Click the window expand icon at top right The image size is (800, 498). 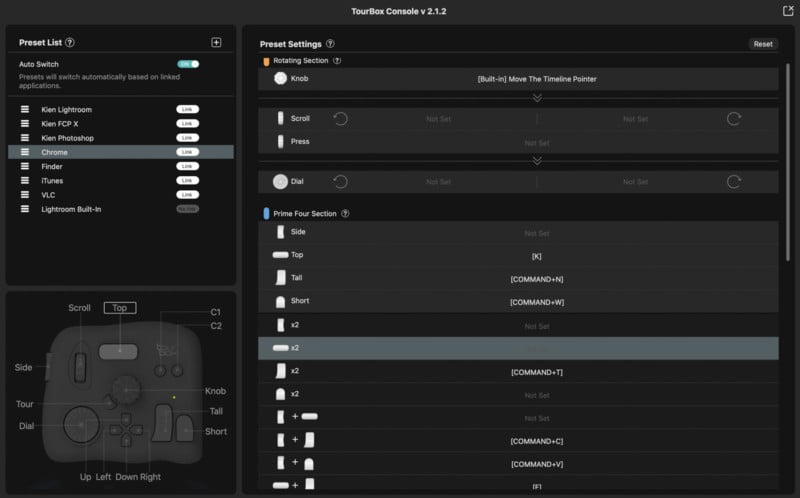coord(787,10)
